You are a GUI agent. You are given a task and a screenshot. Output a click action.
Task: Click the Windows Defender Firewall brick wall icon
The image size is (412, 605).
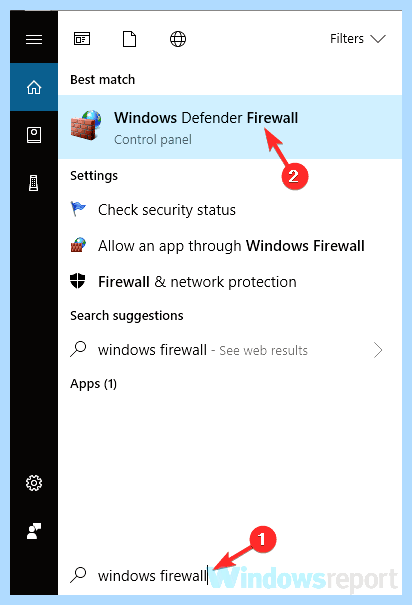(x=86, y=125)
